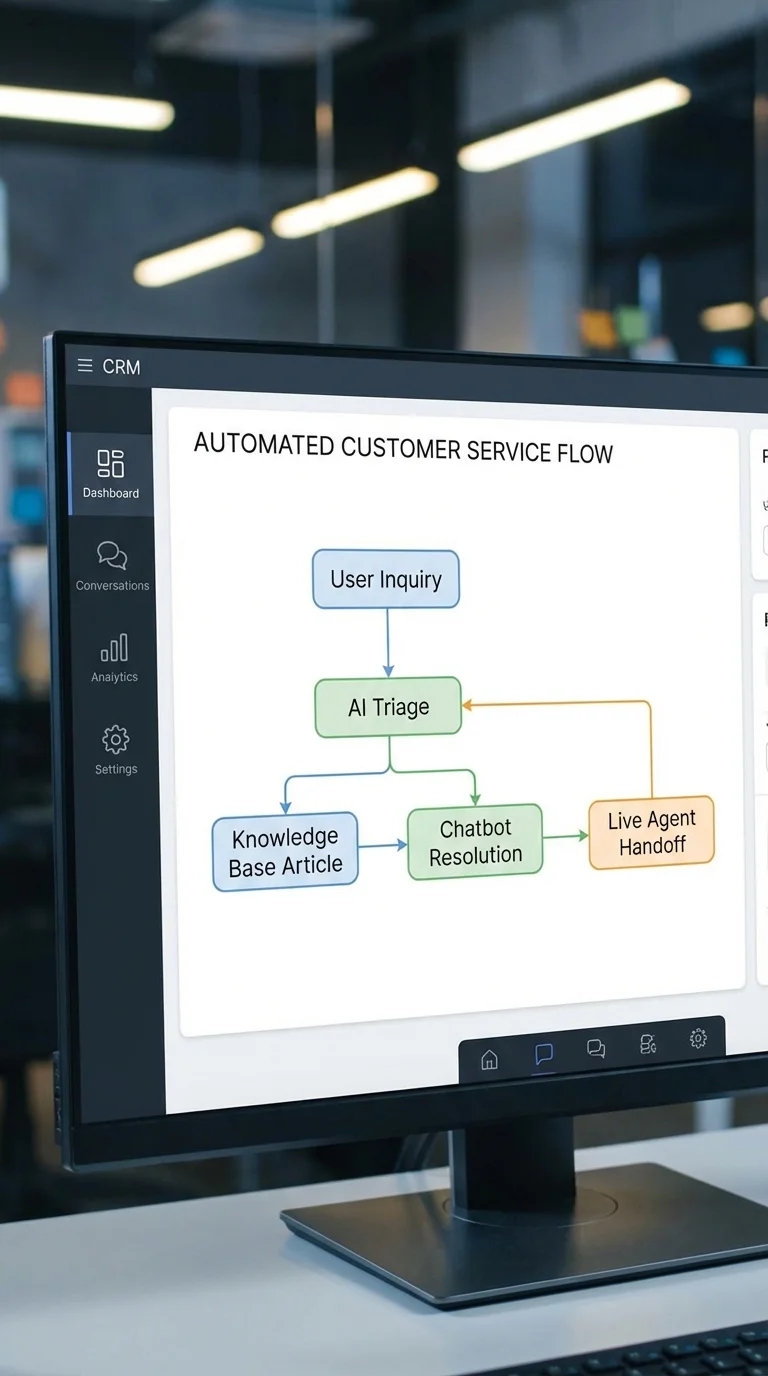Click the Dashboard label text
This screenshot has width=768, height=1376.
[x=111, y=493]
